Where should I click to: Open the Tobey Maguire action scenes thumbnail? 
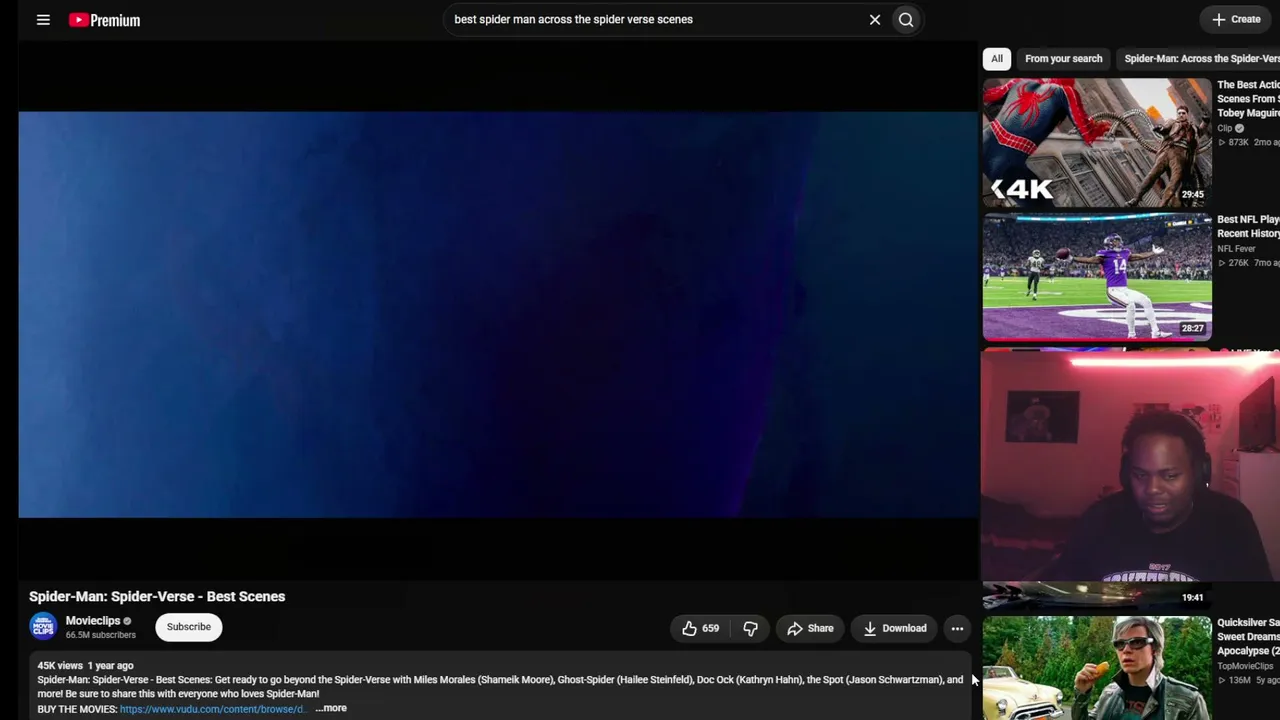coord(1097,142)
